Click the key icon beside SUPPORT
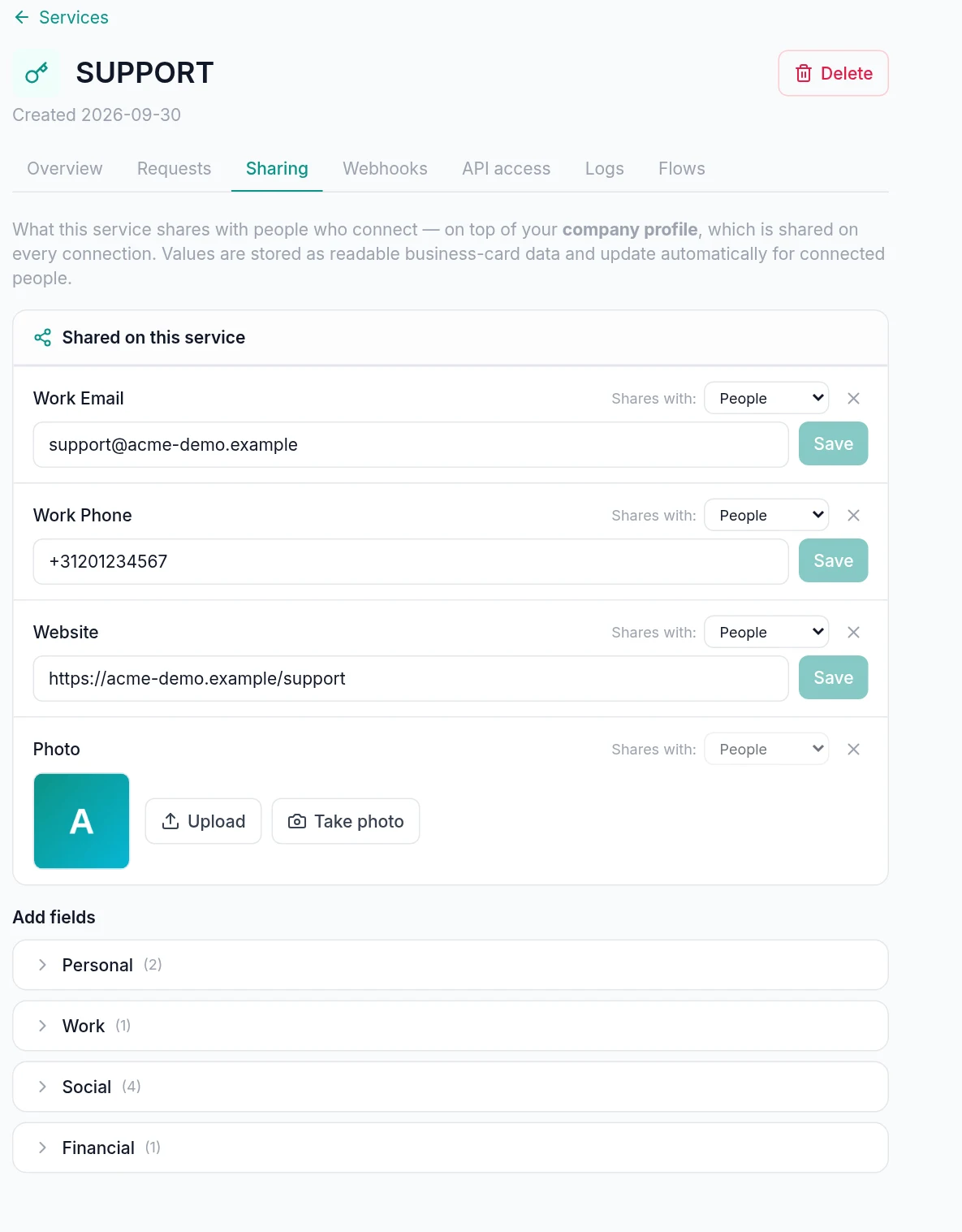 tap(37, 73)
